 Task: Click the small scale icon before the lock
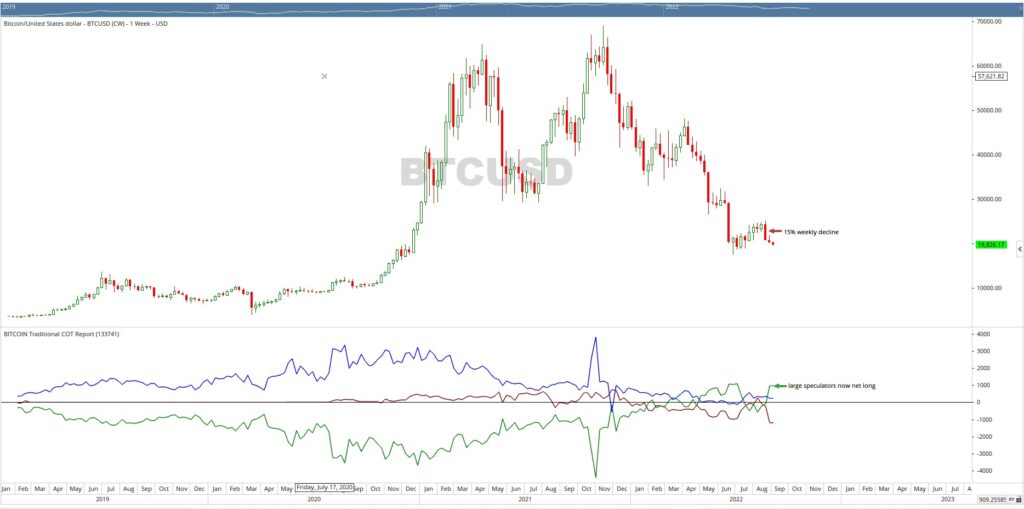tap(1012, 499)
